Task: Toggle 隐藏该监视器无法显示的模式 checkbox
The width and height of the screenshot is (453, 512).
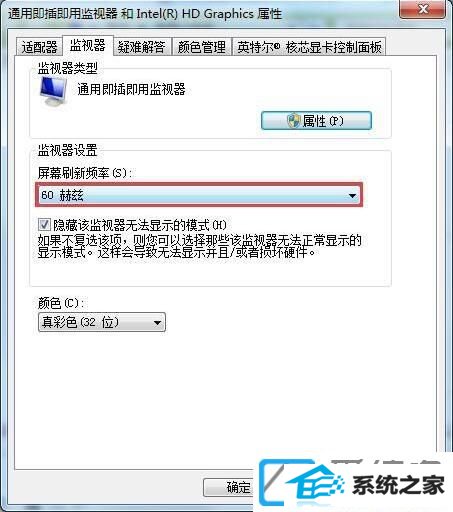Action: point(44,224)
